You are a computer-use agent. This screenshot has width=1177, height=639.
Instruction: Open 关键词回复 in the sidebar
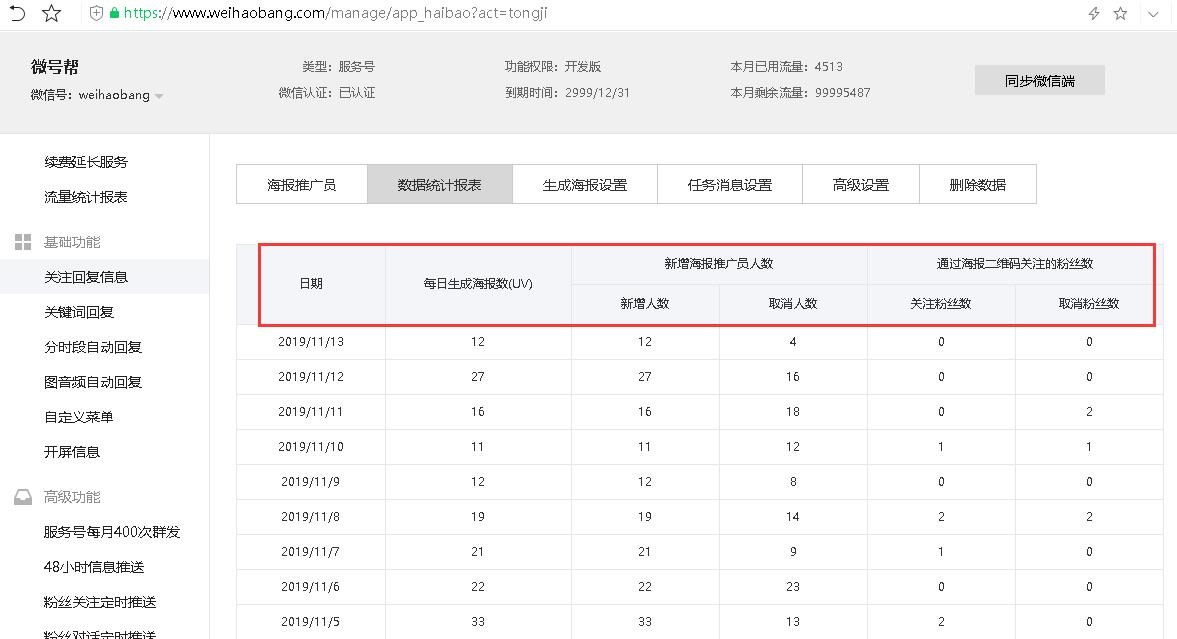[79, 312]
